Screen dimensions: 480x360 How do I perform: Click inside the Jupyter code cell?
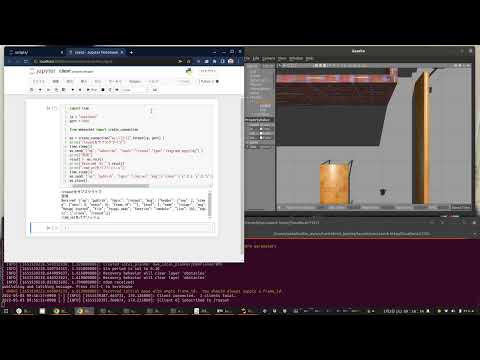[137, 144]
